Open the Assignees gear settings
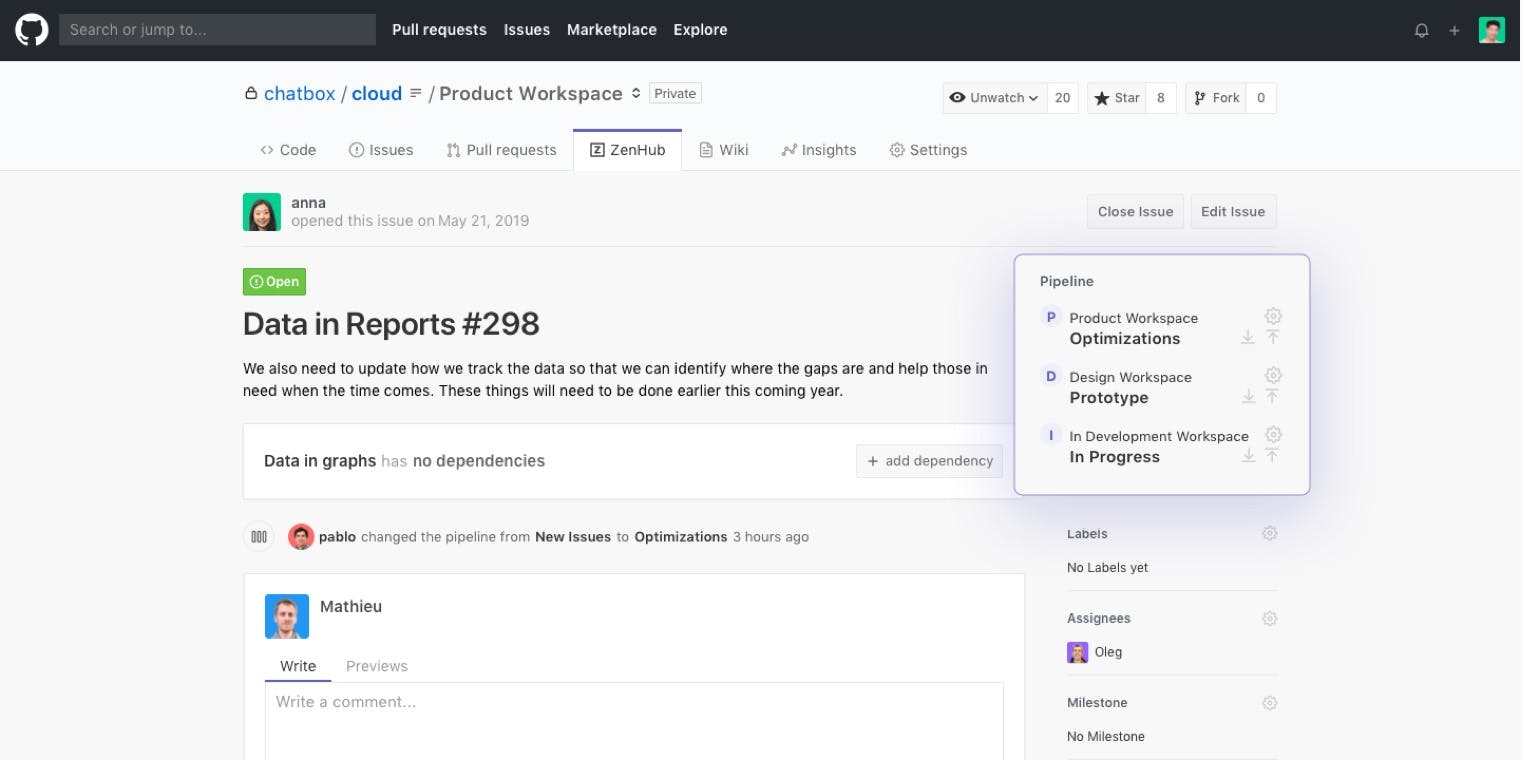Image resolution: width=1522 pixels, height=760 pixels. pos(1269,619)
